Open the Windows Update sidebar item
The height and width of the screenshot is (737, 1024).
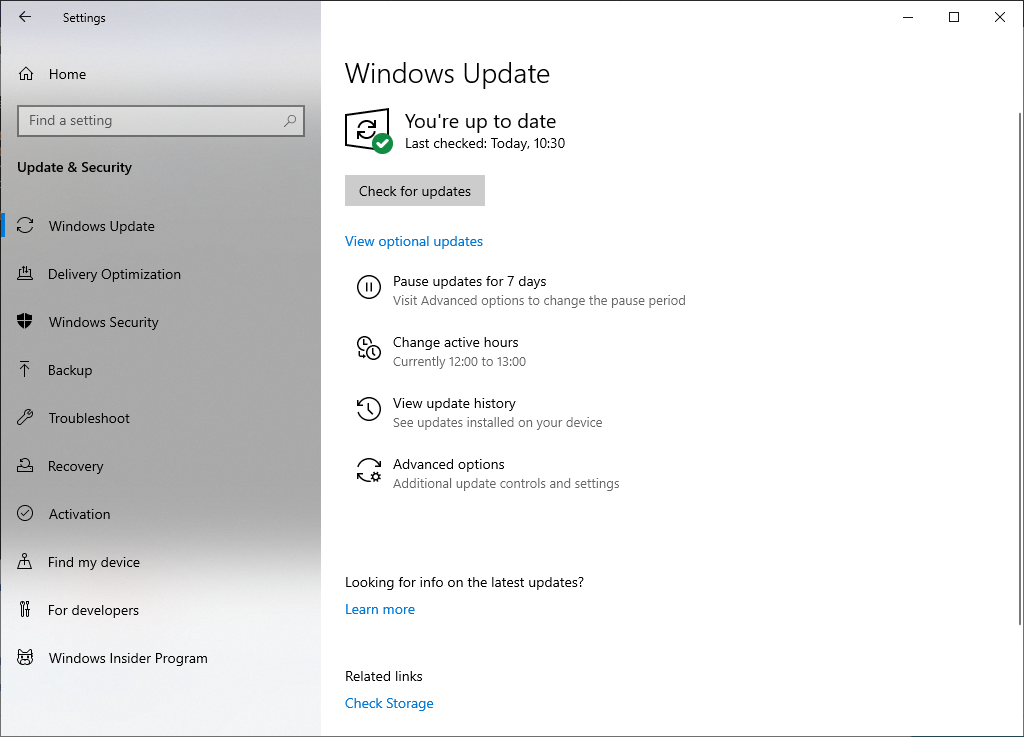[161, 226]
